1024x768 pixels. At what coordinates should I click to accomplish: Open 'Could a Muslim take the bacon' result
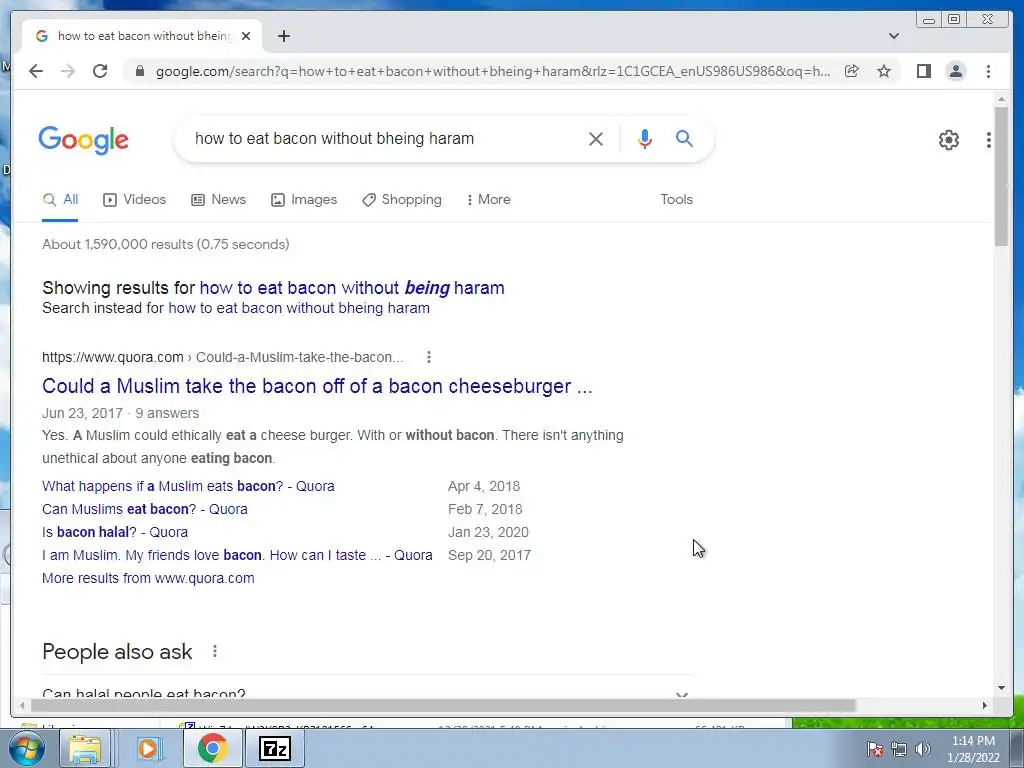tap(317, 386)
